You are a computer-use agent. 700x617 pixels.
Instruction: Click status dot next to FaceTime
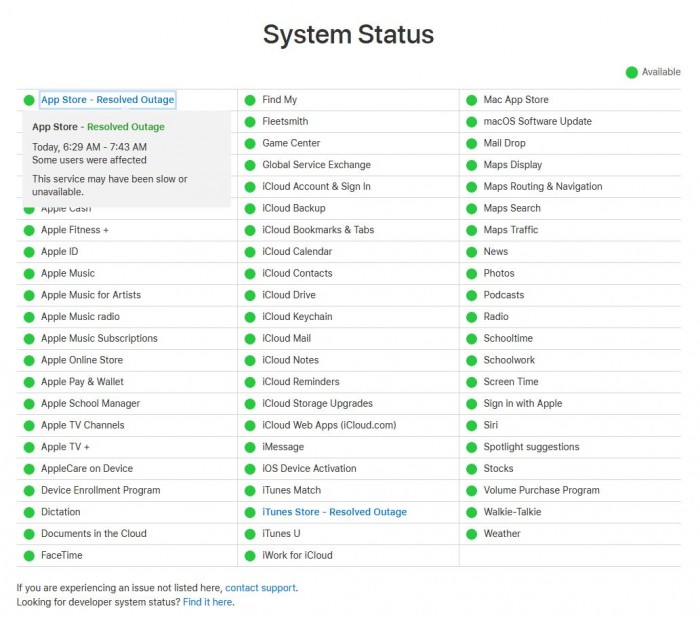pyautogui.click(x=29, y=556)
